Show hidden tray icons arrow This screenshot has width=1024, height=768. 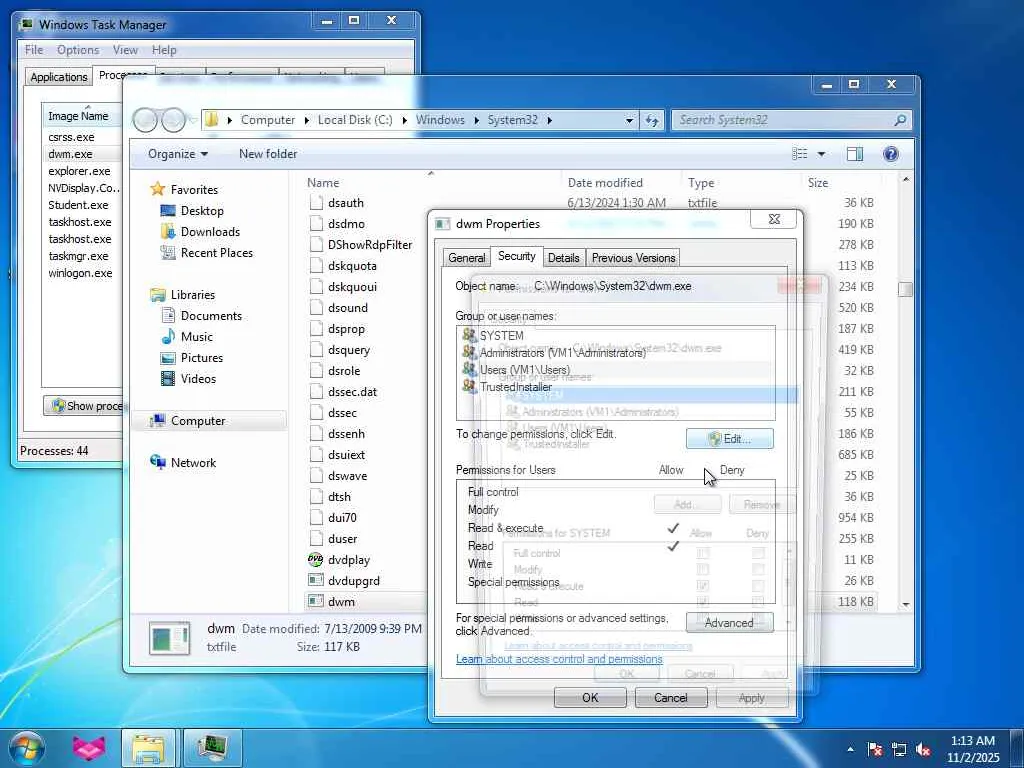pos(850,749)
